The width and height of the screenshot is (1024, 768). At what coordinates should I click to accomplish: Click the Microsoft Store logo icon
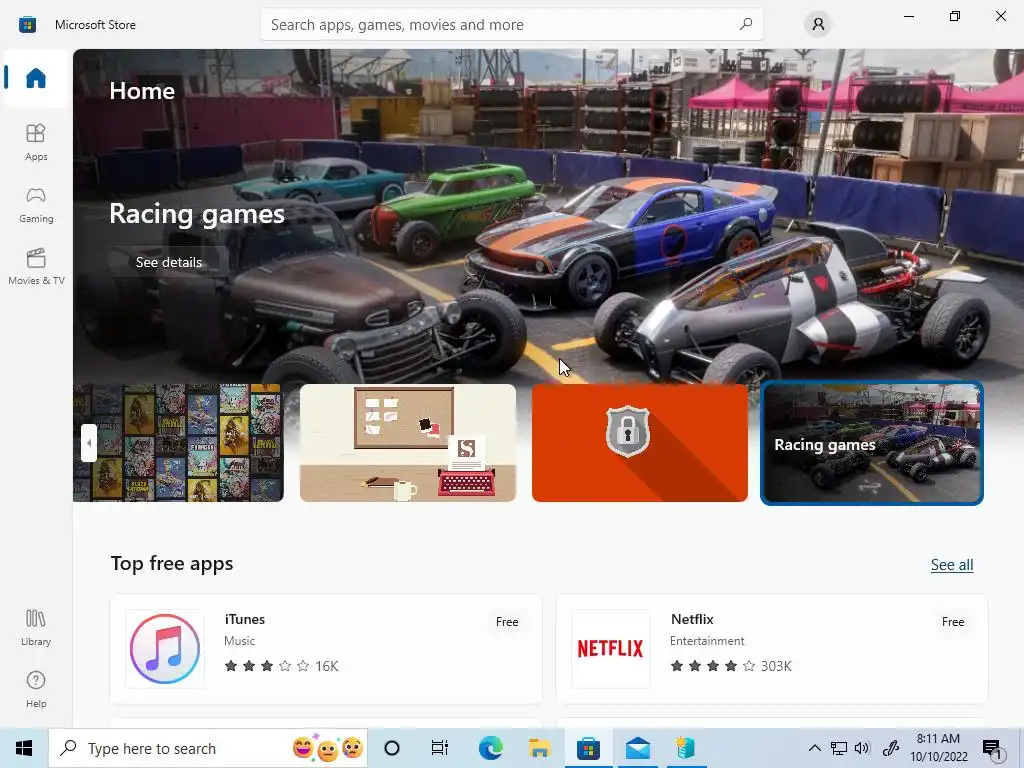(x=27, y=25)
